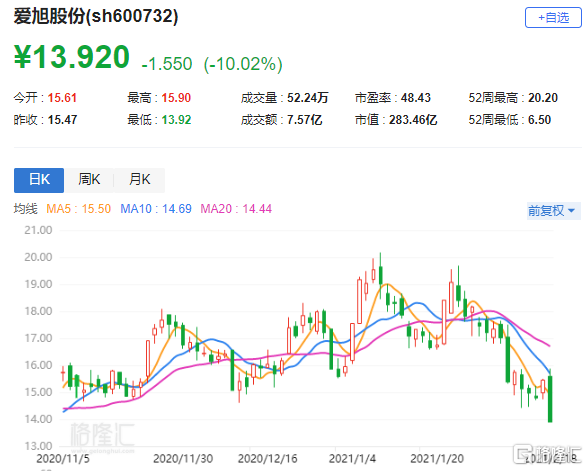
Task: Click the day low value 13.92
Action: (176, 120)
